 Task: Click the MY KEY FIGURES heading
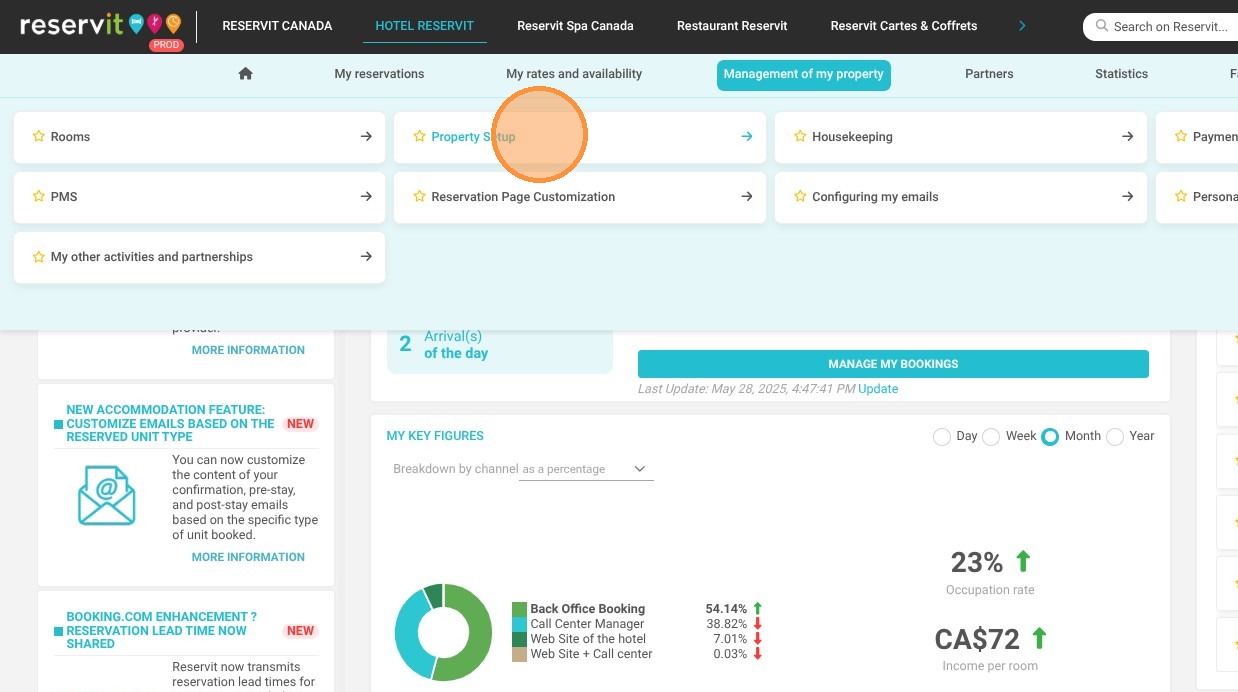[435, 436]
